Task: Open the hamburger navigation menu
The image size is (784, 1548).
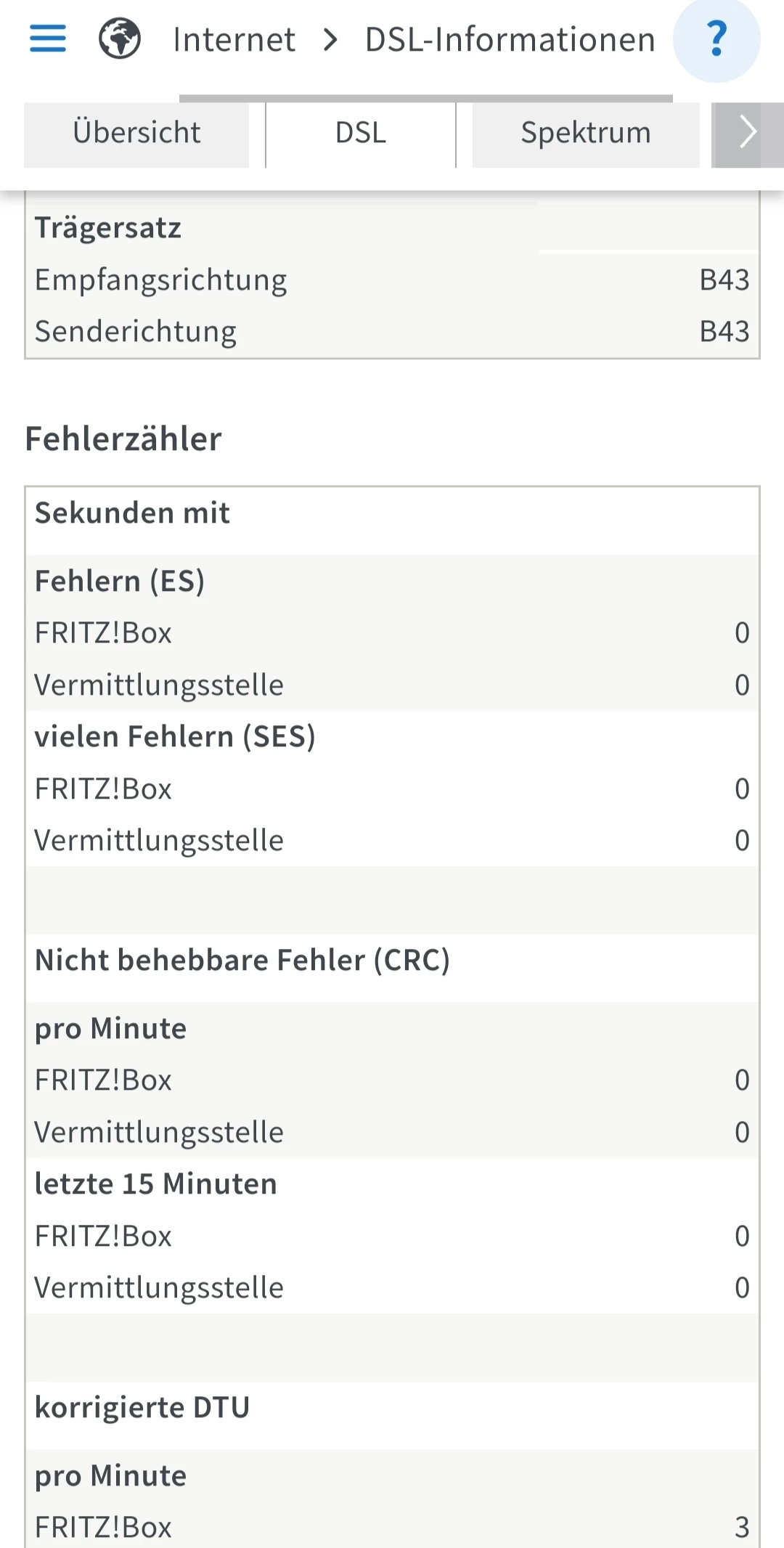Action: [48, 38]
